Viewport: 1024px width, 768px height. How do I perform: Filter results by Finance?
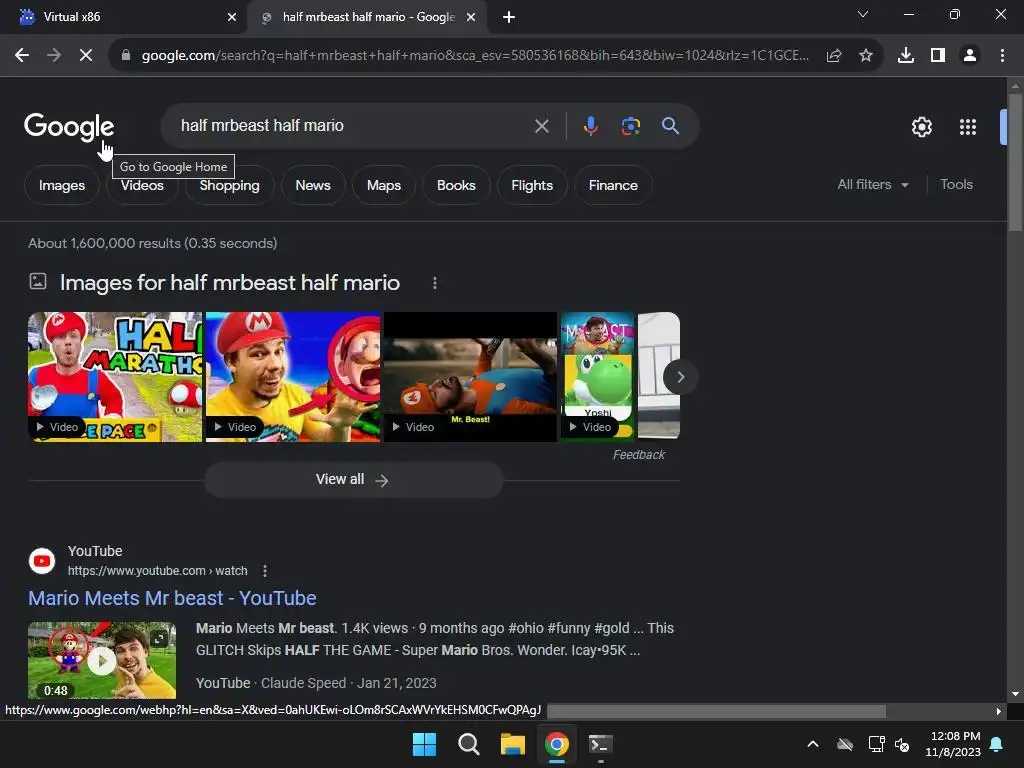(x=613, y=185)
